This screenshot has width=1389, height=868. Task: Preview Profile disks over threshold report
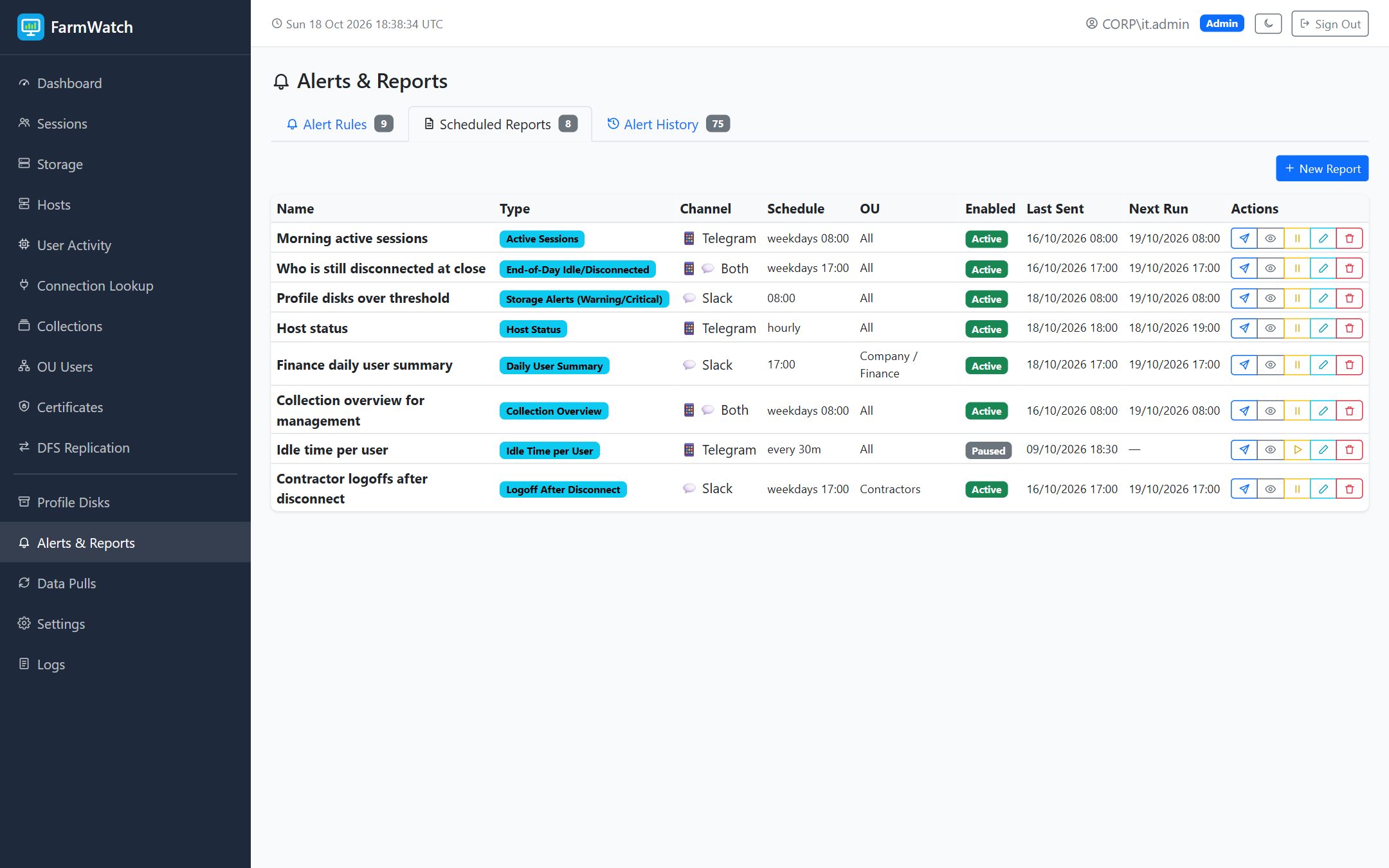point(1270,298)
